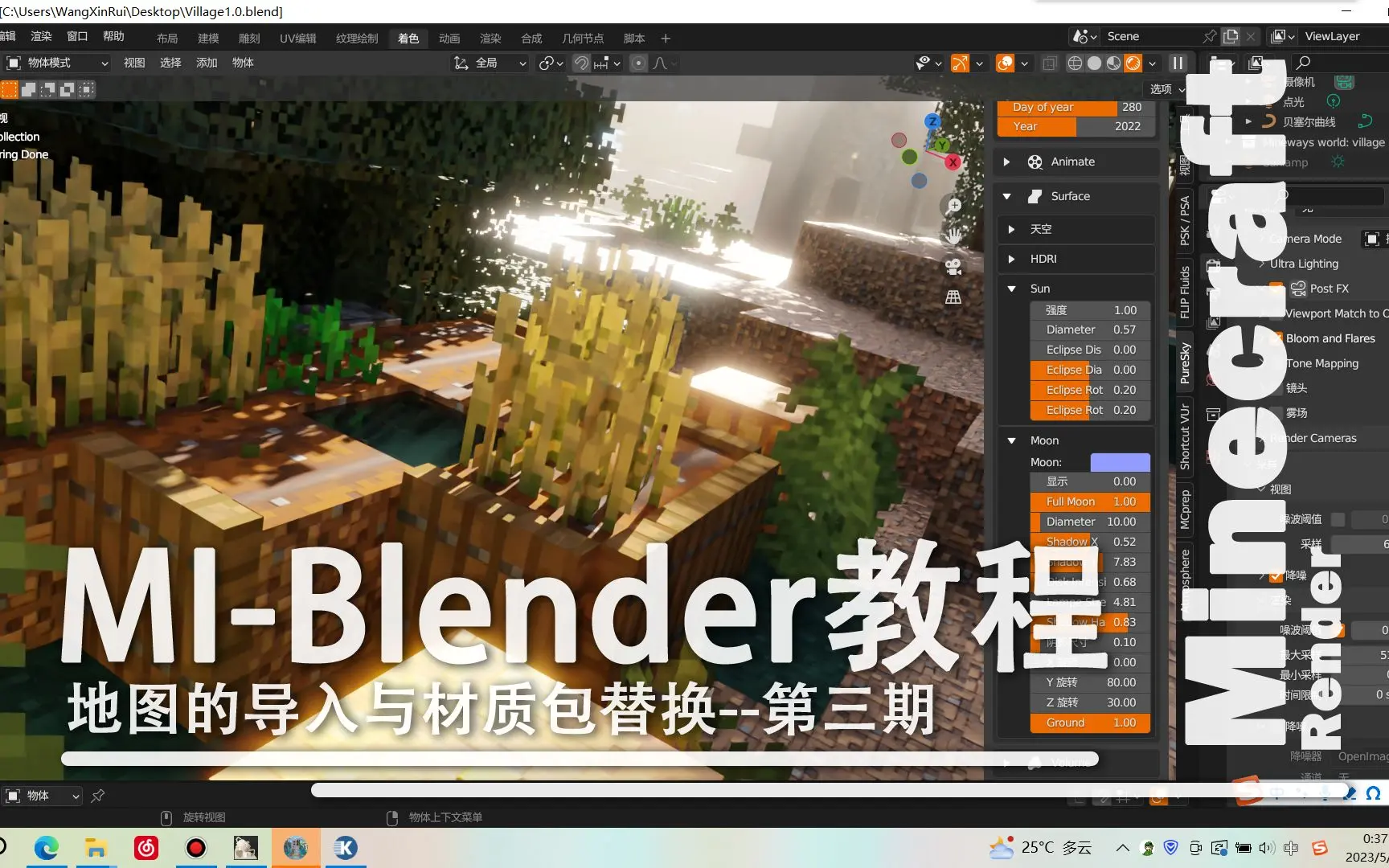Click the Animate film reel icon

(x=1035, y=162)
